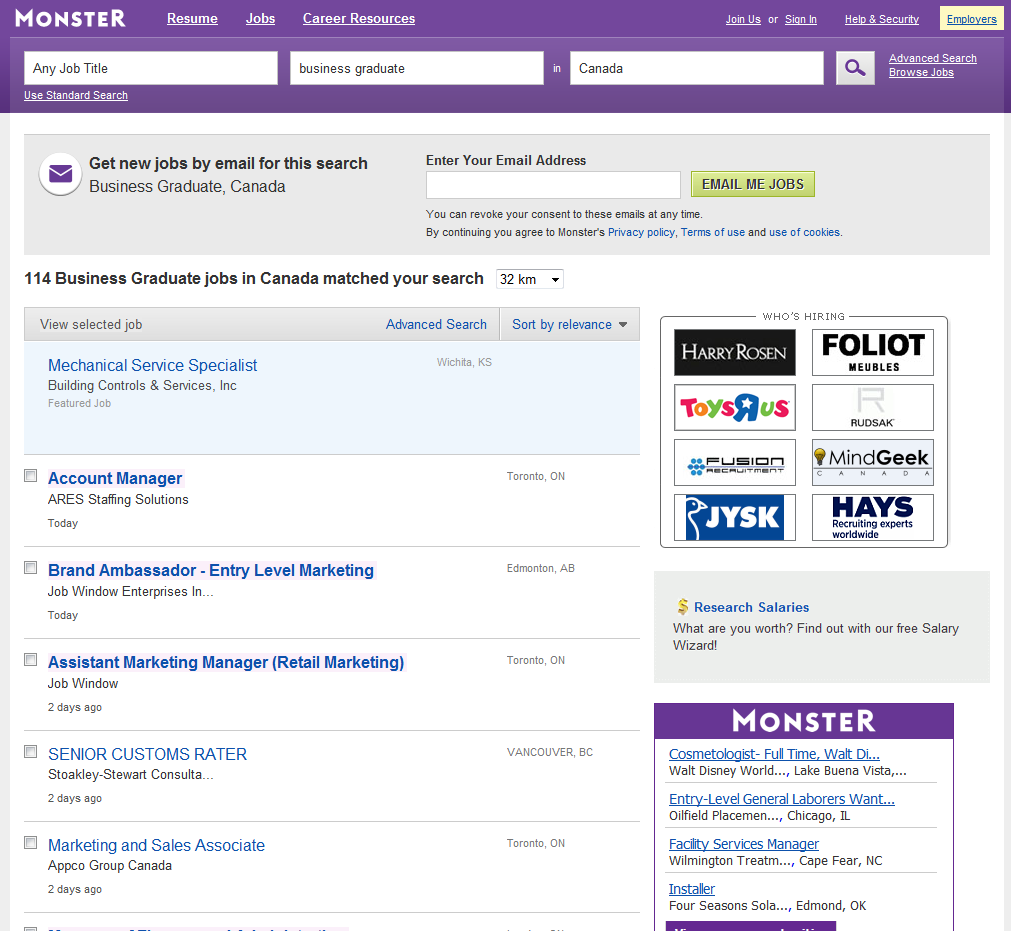The width and height of the screenshot is (1011, 931).
Task: Open the Any Job Title field
Action: pos(151,68)
